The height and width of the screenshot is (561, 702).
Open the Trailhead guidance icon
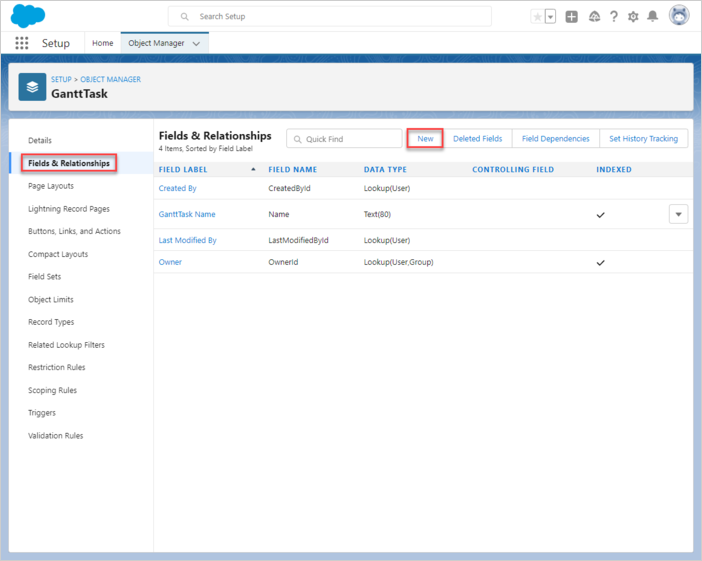click(x=594, y=17)
